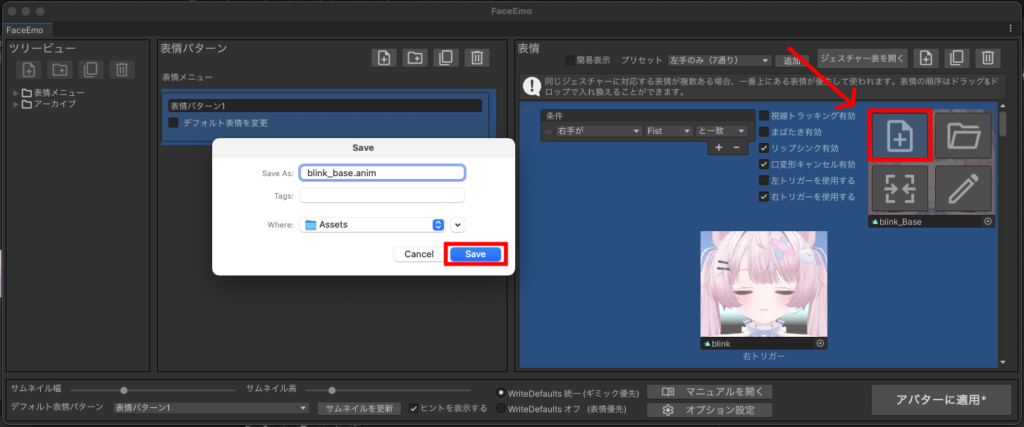Screen dimensions: 1024x427
Task: Click the pencil edit animation icon
Action: coord(963,189)
